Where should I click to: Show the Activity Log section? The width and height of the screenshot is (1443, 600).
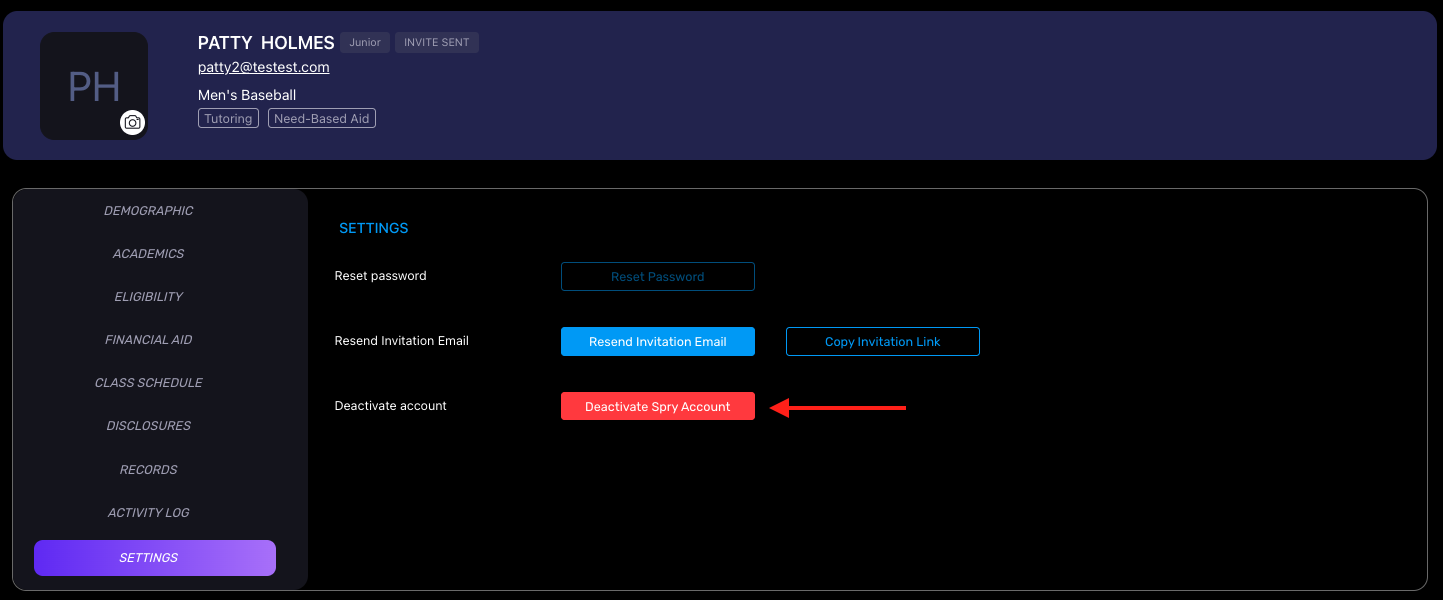149,513
